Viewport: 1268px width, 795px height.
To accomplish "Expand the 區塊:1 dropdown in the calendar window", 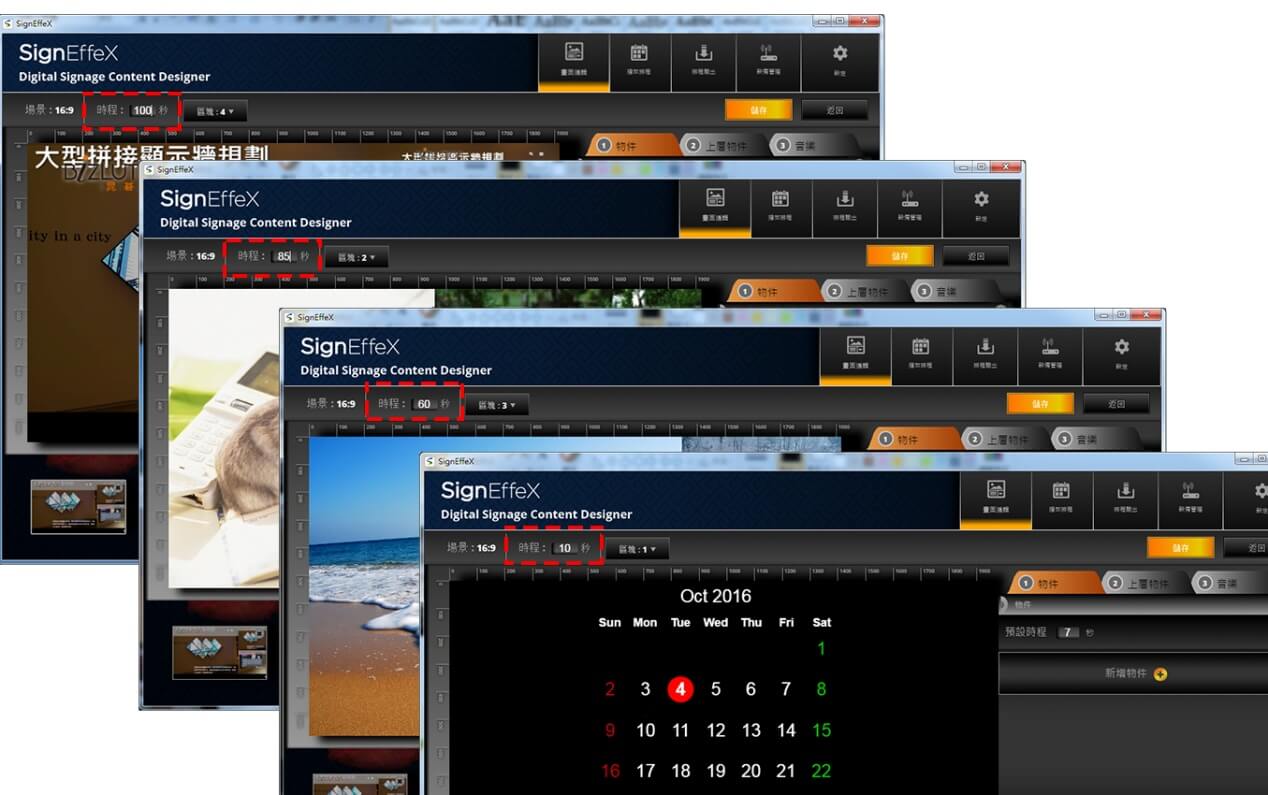I will tap(637, 549).
